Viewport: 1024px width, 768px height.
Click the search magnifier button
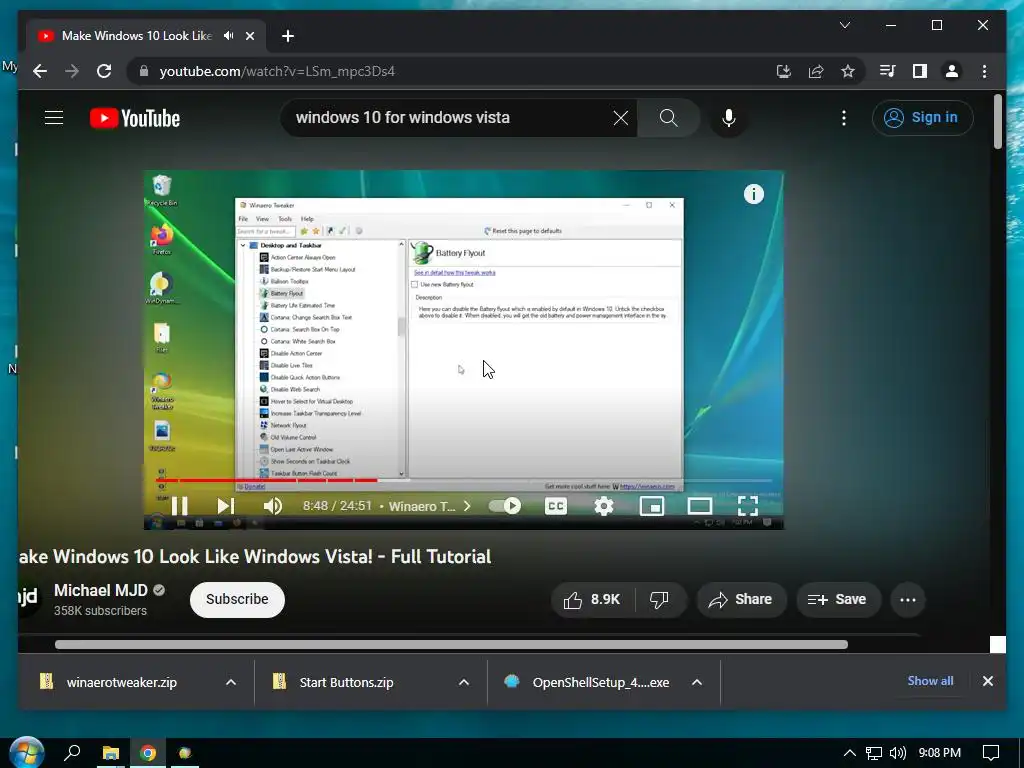tap(668, 118)
